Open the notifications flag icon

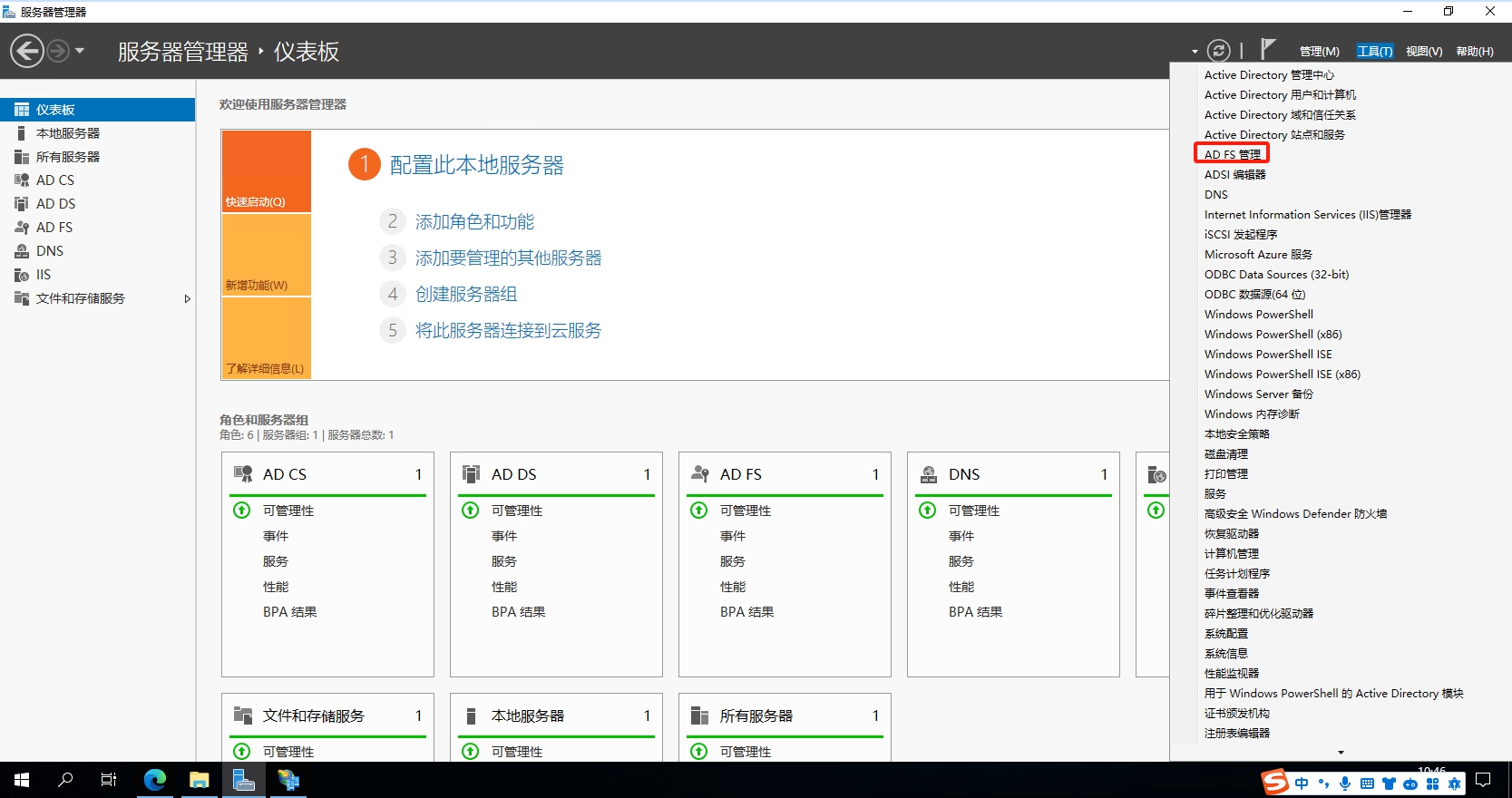click(x=1267, y=50)
